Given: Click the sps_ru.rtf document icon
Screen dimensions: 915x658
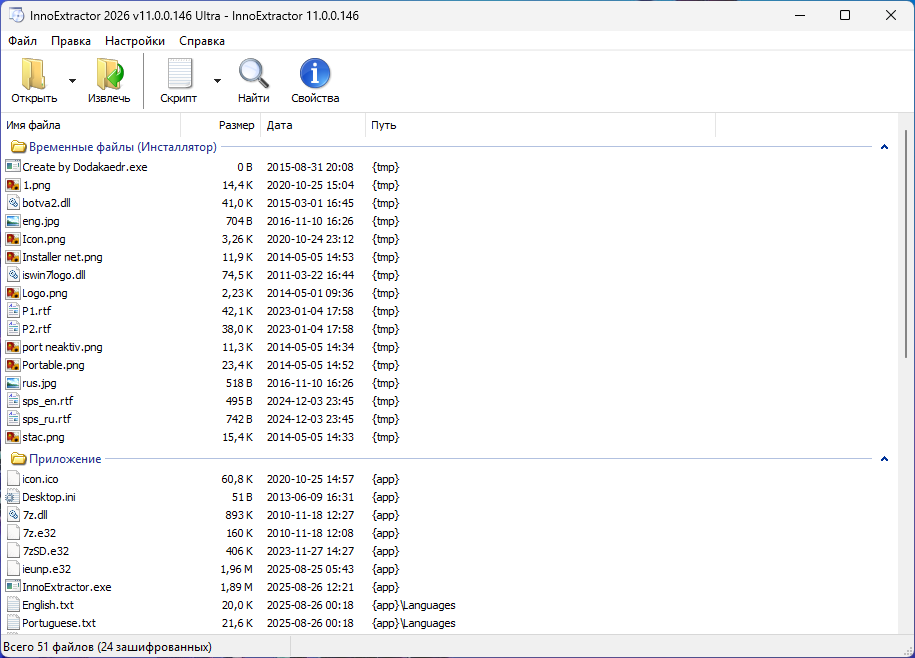Looking at the screenshot, I should 13,419.
